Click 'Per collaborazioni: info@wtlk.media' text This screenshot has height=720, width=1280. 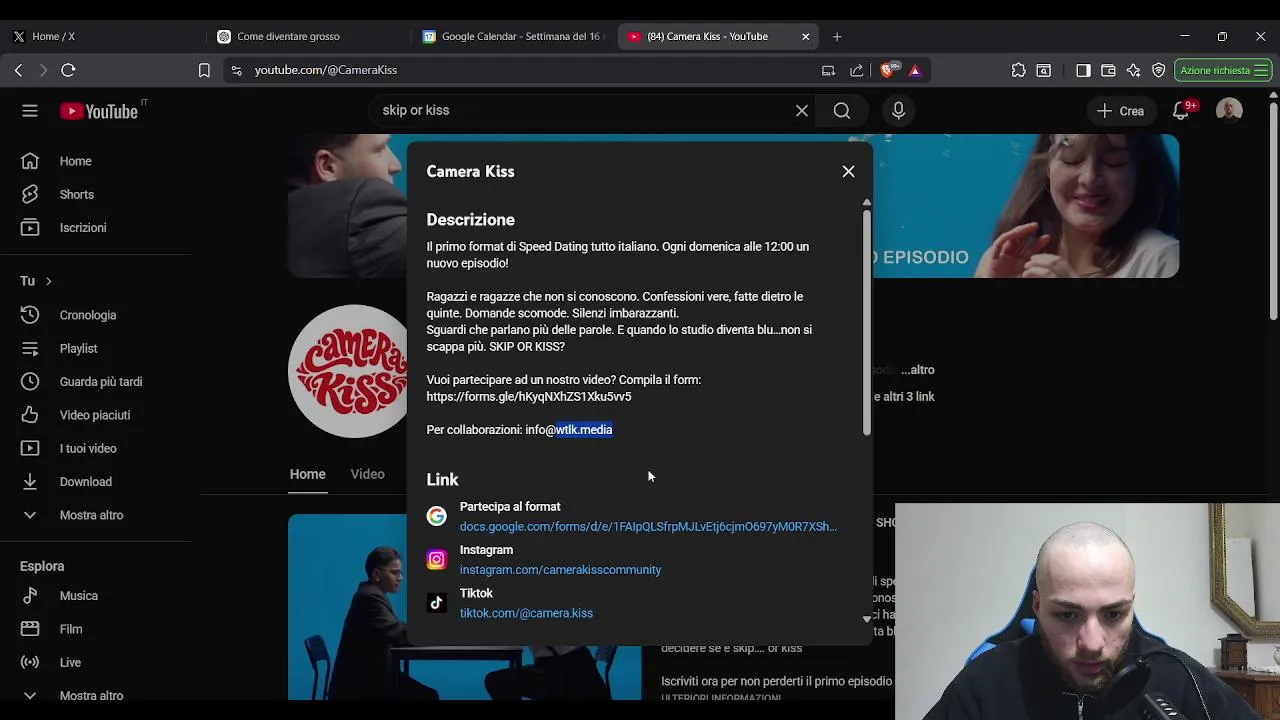519,430
